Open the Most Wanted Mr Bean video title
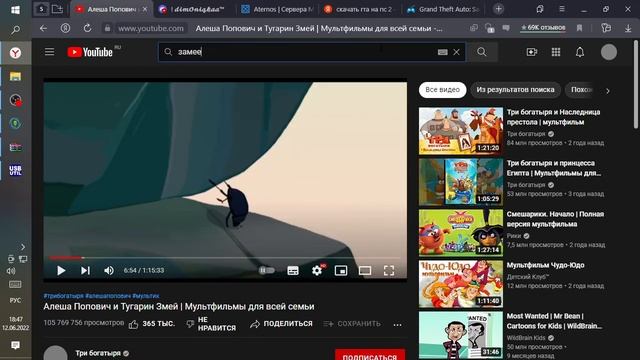The width and height of the screenshot is (640, 360). [554, 321]
